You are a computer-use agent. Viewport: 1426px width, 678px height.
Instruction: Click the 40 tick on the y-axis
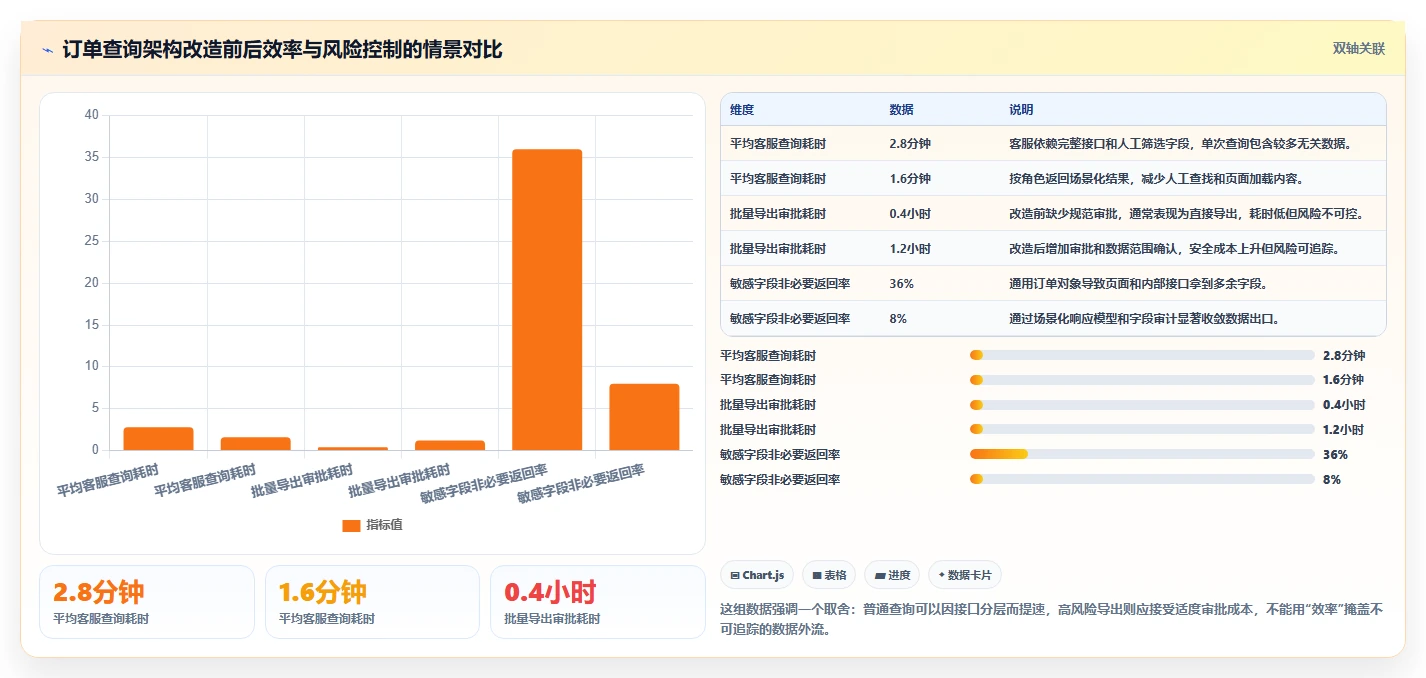pos(92,115)
